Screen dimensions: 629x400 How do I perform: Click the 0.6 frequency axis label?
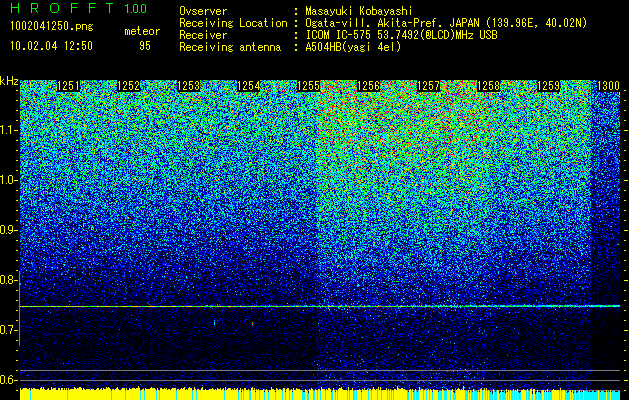tap(8, 380)
